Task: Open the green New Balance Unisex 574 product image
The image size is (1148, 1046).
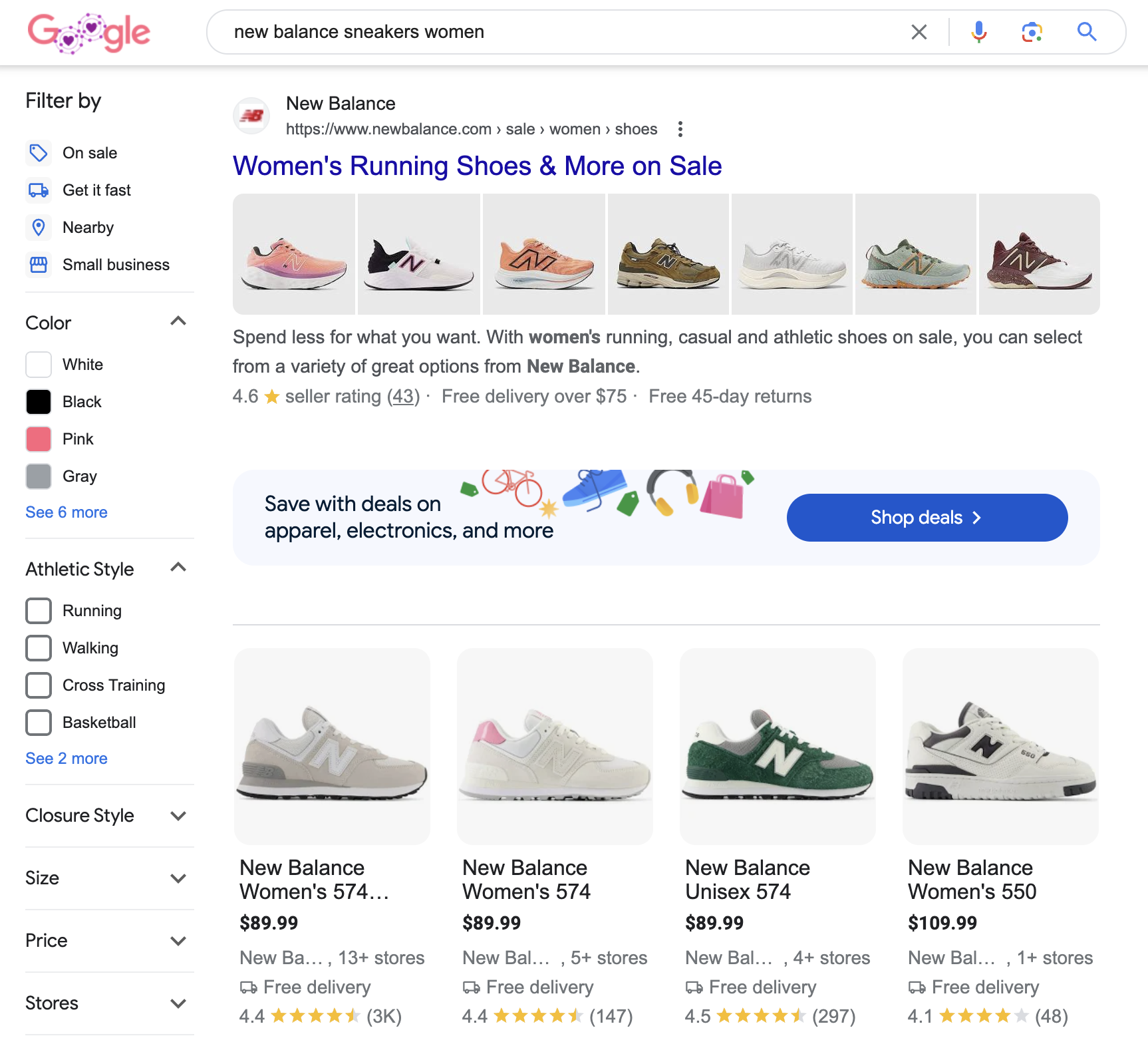Action: click(x=778, y=747)
